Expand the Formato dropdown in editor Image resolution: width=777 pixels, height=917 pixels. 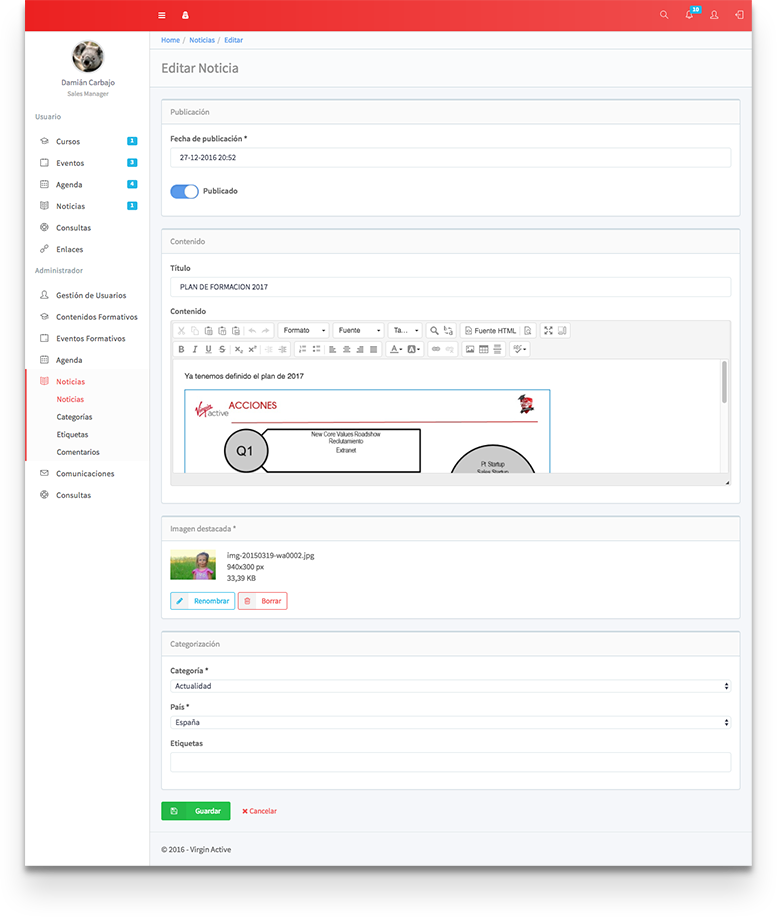click(x=303, y=330)
